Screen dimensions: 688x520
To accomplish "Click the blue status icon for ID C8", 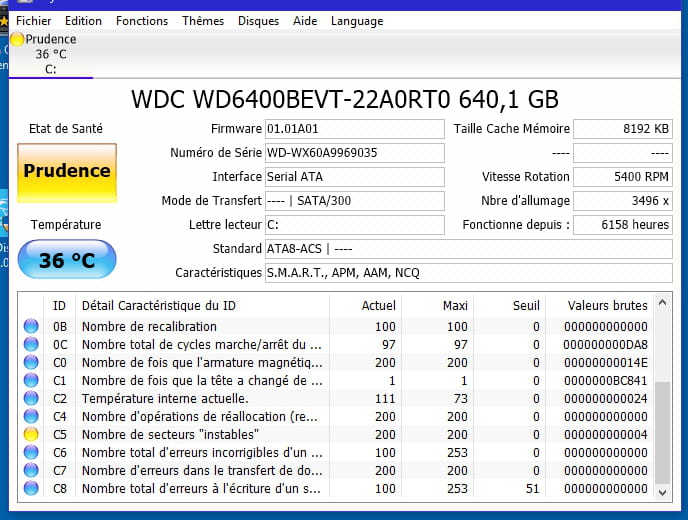I will click(x=31, y=488).
